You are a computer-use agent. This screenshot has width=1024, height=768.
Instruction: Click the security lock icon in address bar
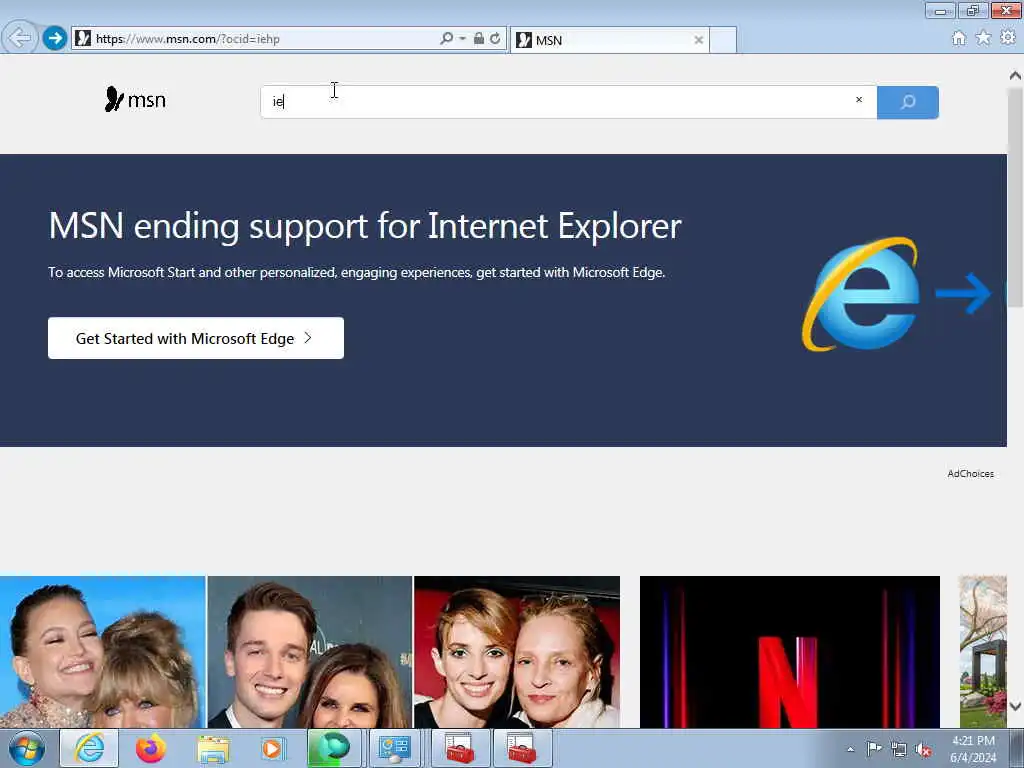click(x=479, y=39)
